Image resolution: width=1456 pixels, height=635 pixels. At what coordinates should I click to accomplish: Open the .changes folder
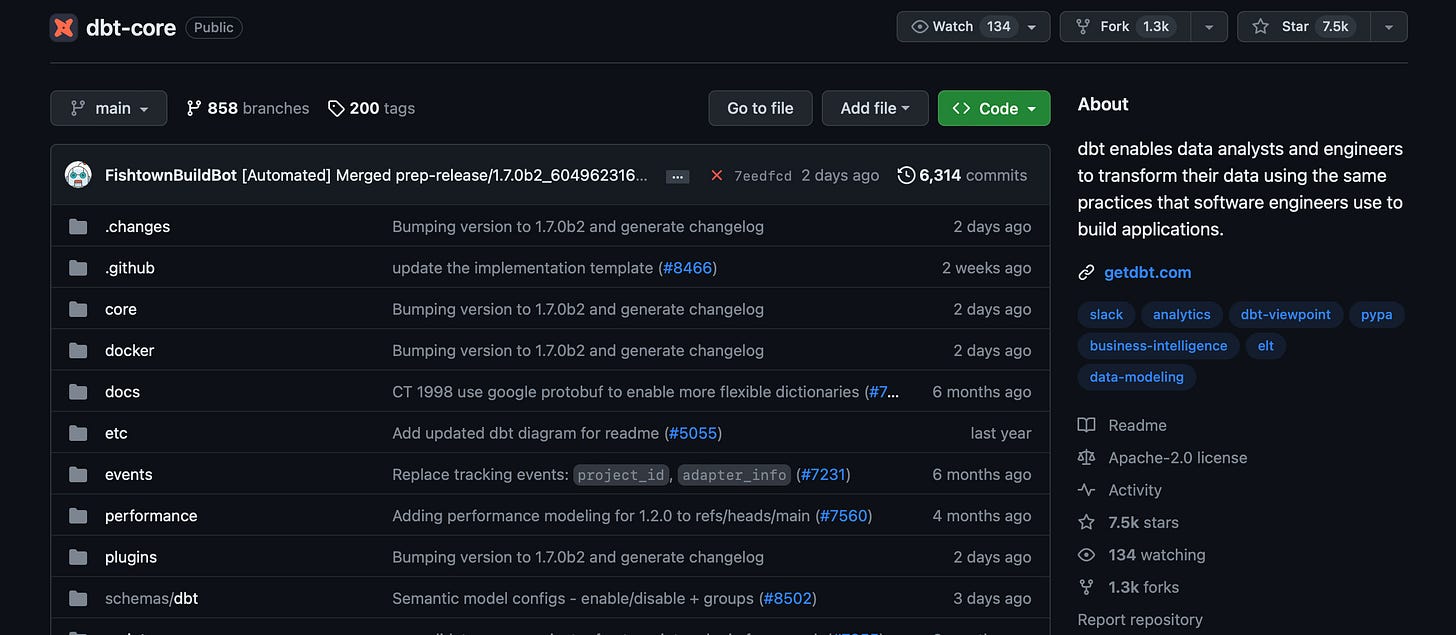[137, 227]
